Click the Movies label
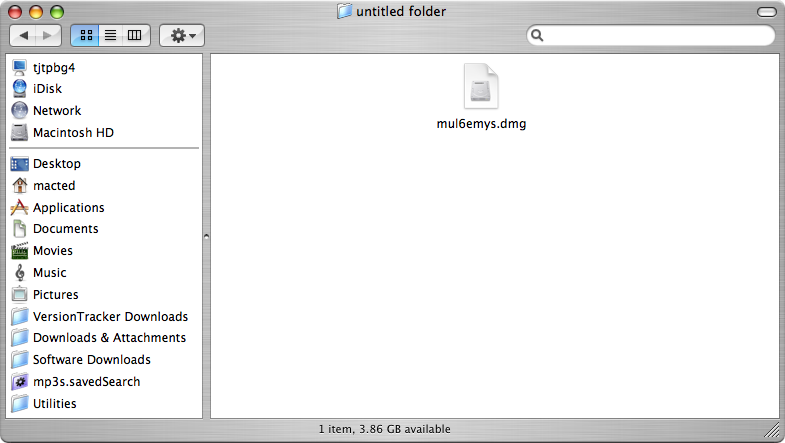785x443 pixels. [53, 251]
